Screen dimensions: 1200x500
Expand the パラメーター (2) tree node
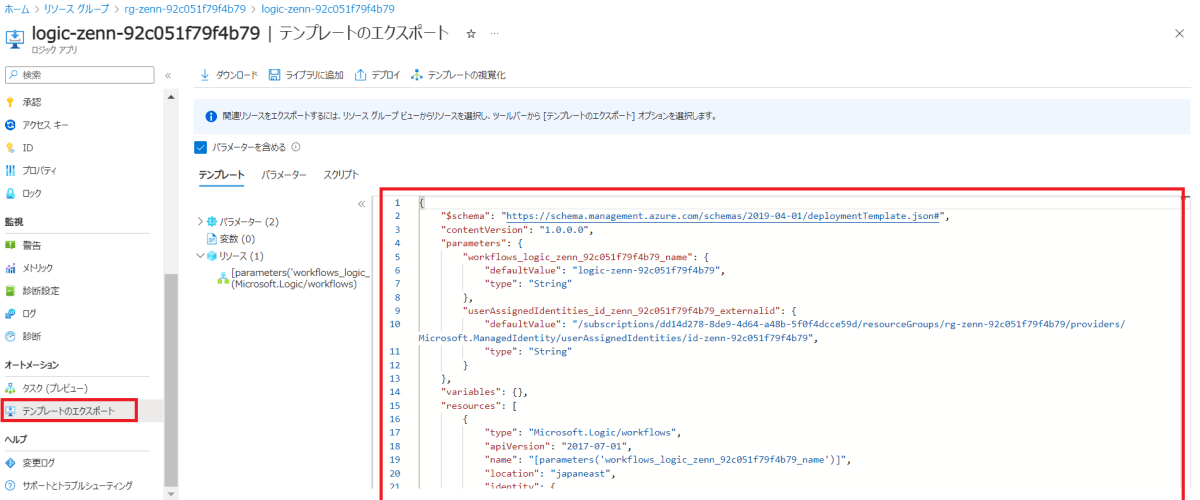coord(200,221)
